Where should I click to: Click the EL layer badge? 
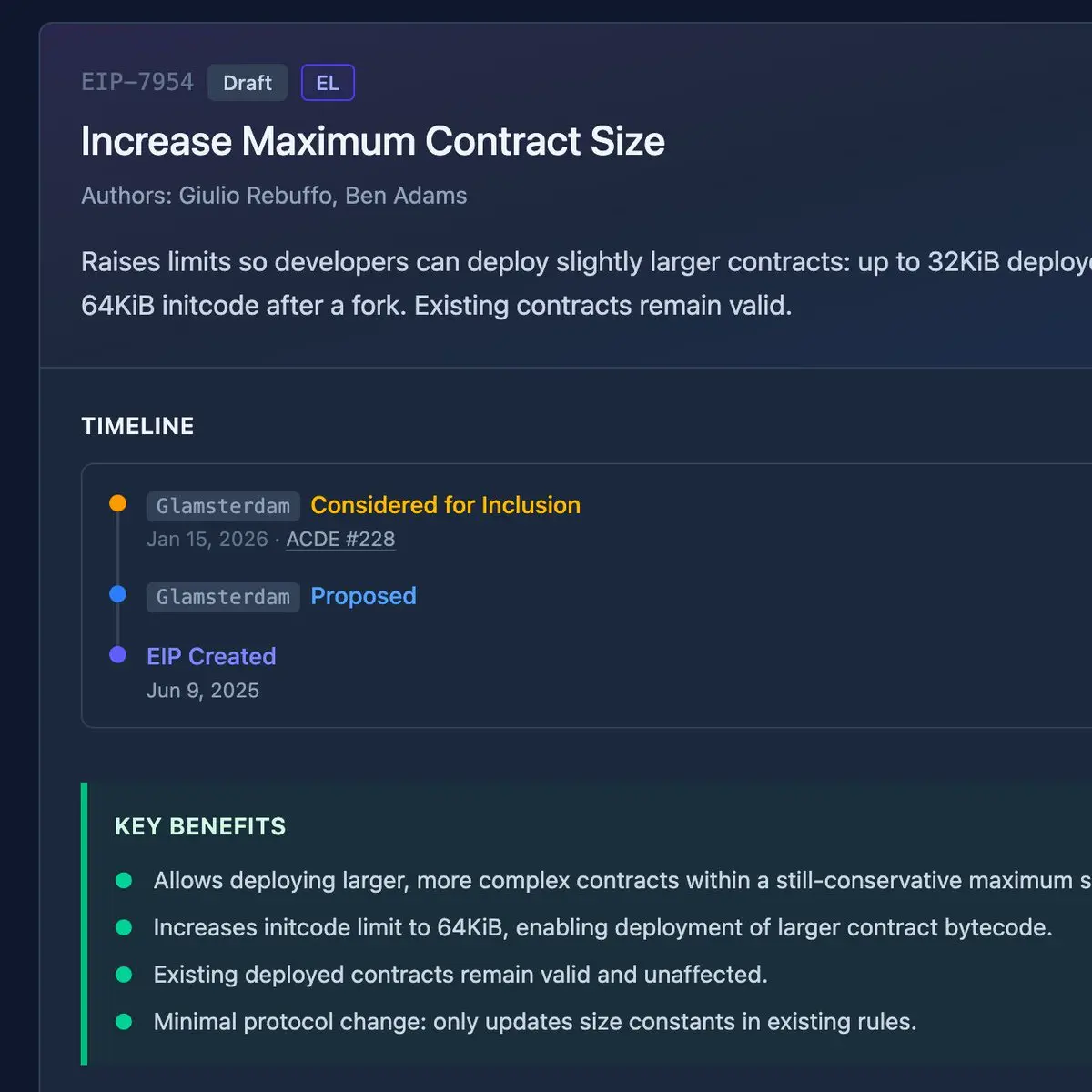[x=328, y=83]
